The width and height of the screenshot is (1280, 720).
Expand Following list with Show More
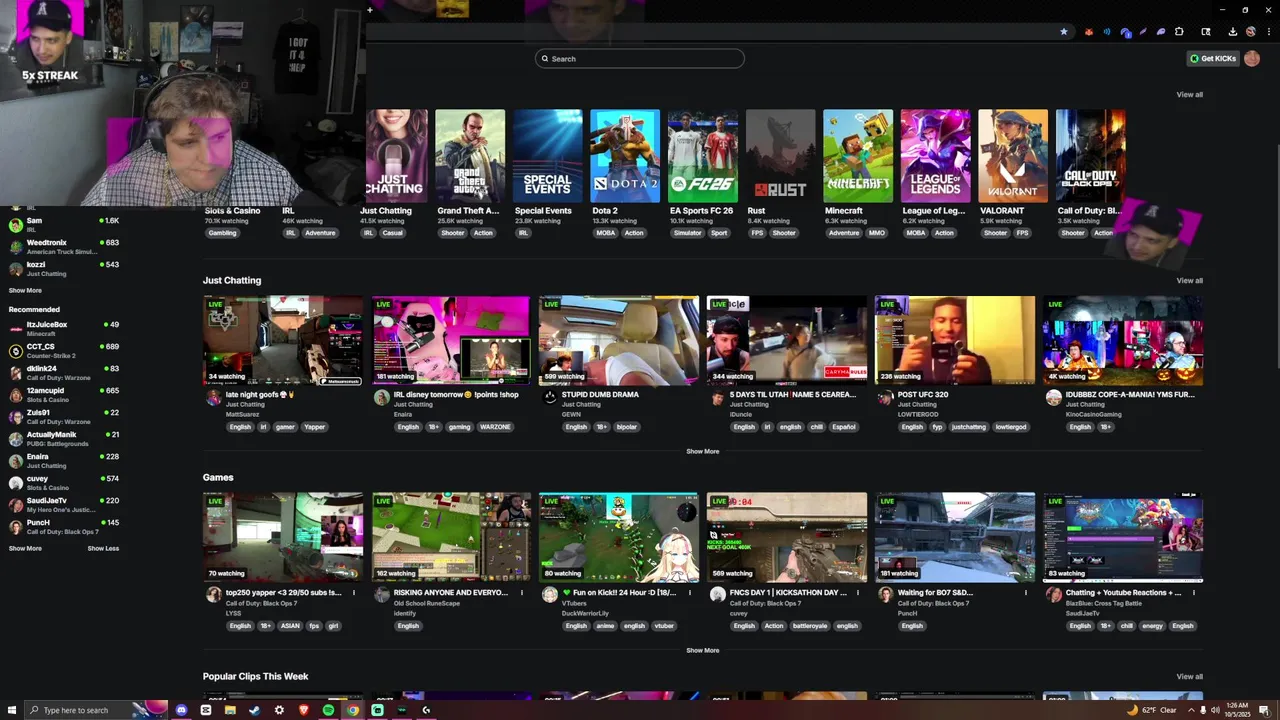coord(25,290)
